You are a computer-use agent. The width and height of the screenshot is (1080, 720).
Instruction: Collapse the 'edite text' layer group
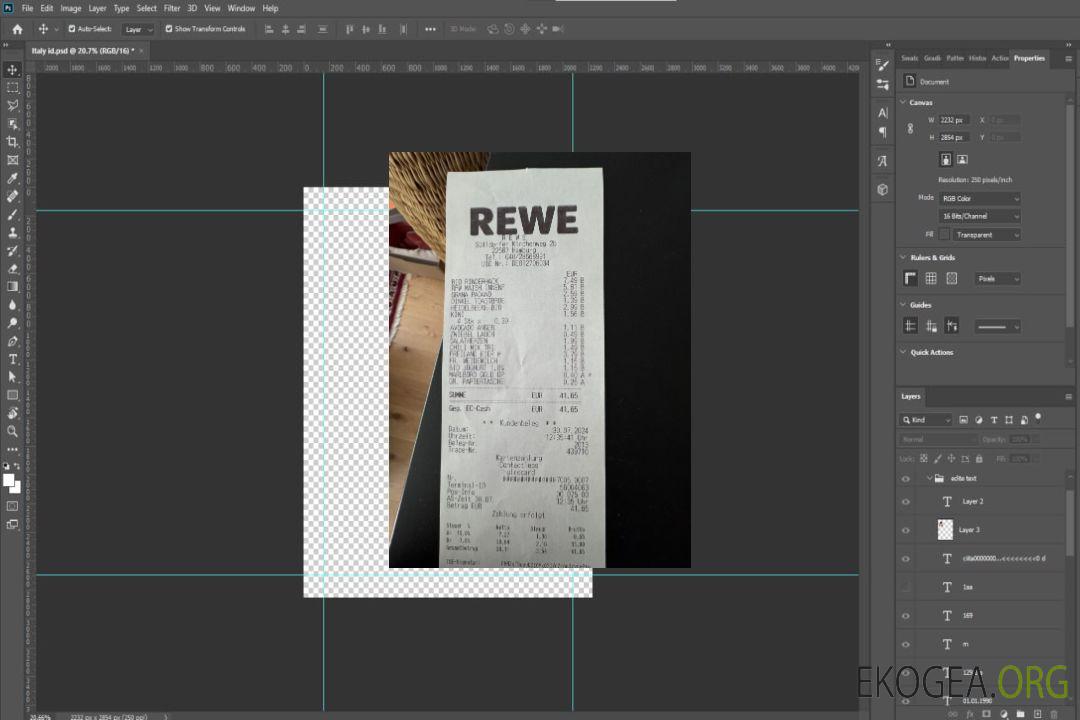(929, 478)
